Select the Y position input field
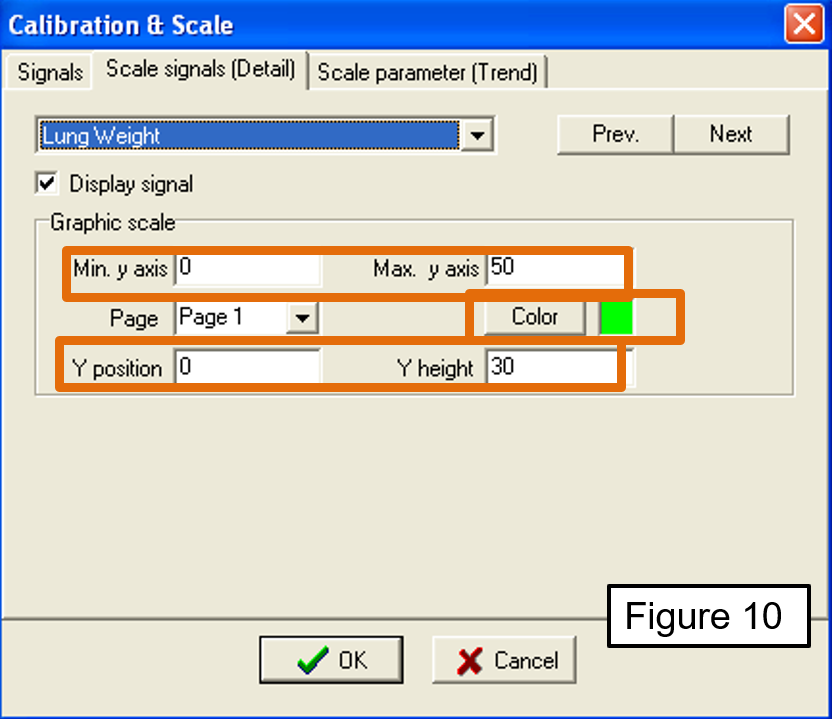The height and width of the screenshot is (719, 832). pyautogui.click(x=247, y=367)
